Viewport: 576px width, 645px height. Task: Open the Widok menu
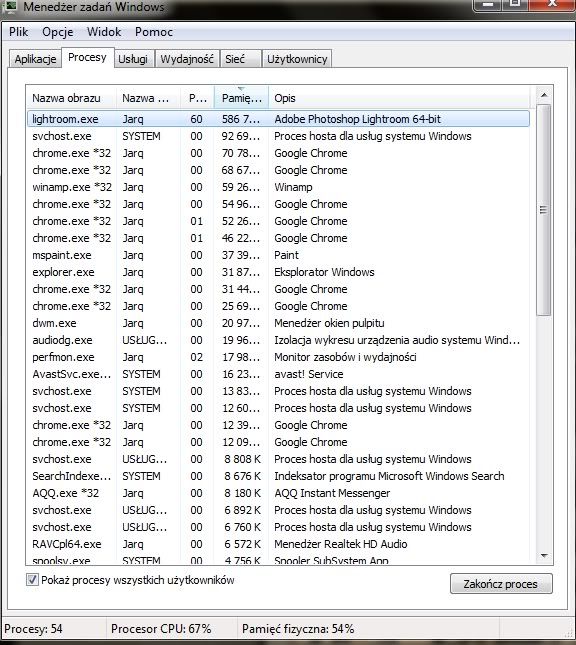(x=104, y=32)
